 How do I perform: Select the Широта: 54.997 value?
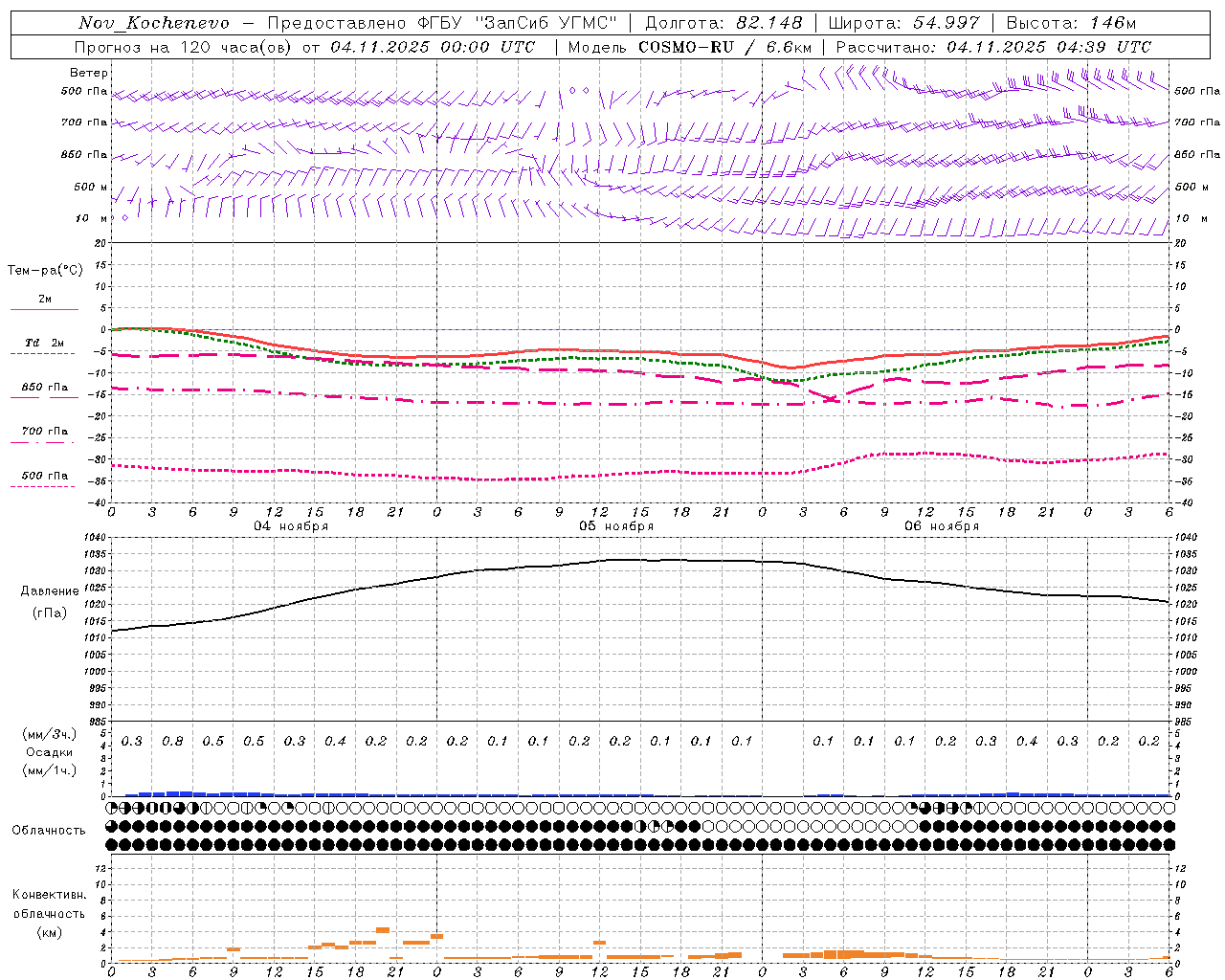[903, 23]
